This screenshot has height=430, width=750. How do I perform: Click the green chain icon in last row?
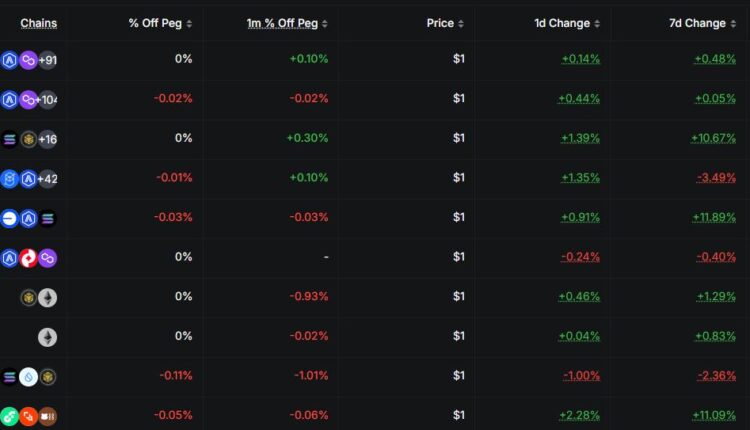(9, 416)
